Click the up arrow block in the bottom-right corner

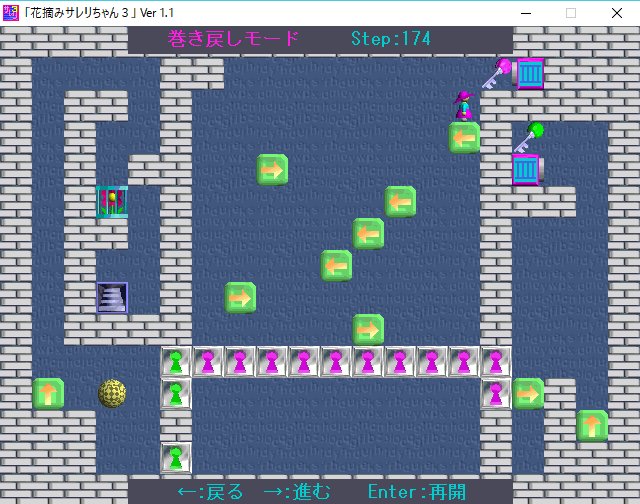click(x=592, y=425)
